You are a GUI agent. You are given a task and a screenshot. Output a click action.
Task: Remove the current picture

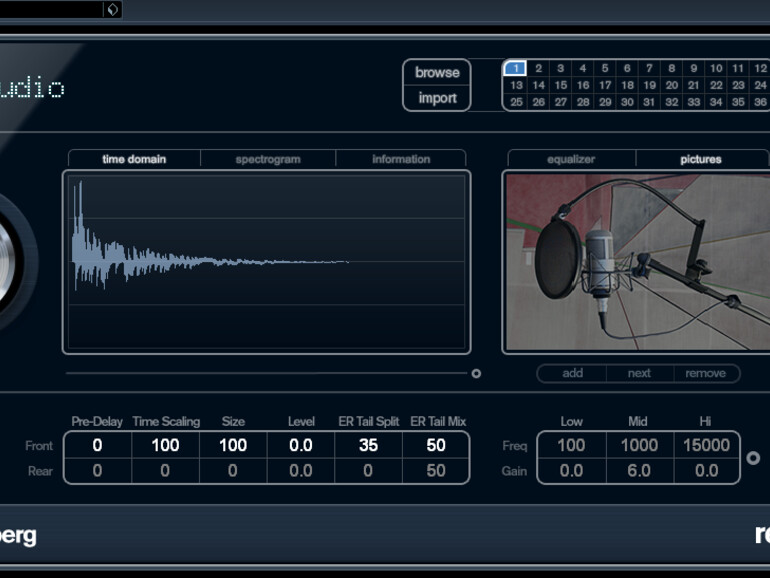[x=705, y=373]
